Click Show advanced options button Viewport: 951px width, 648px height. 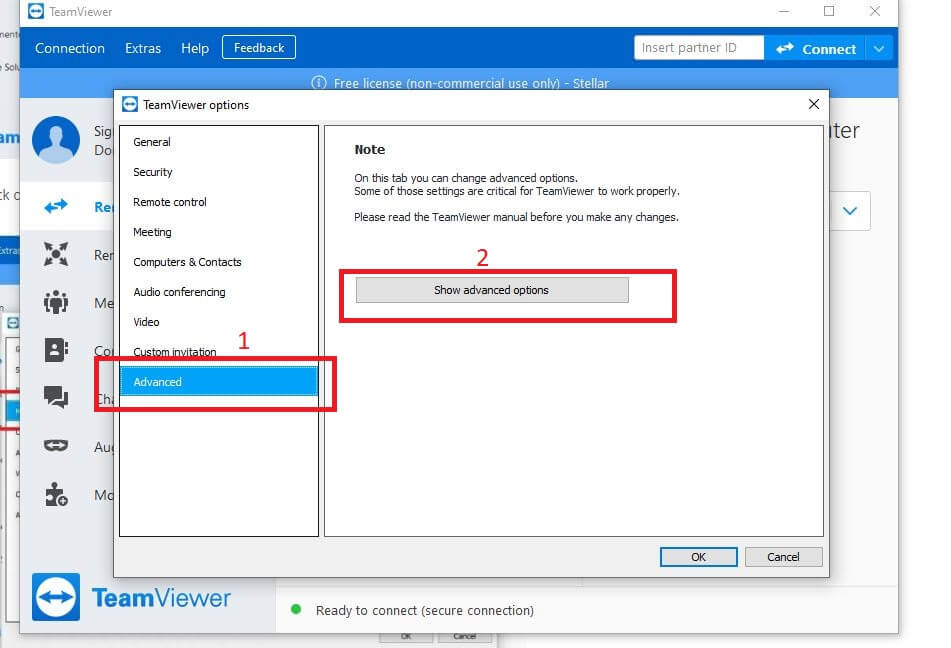tap(492, 290)
